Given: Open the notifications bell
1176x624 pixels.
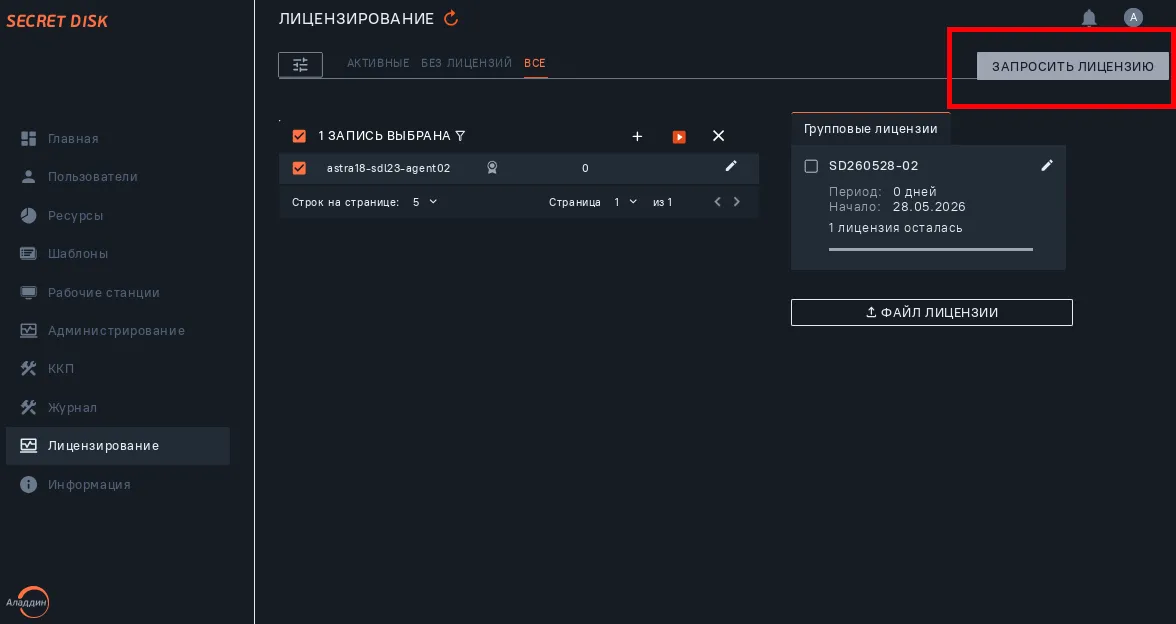Looking at the screenshot, I should coord(1089,18).
